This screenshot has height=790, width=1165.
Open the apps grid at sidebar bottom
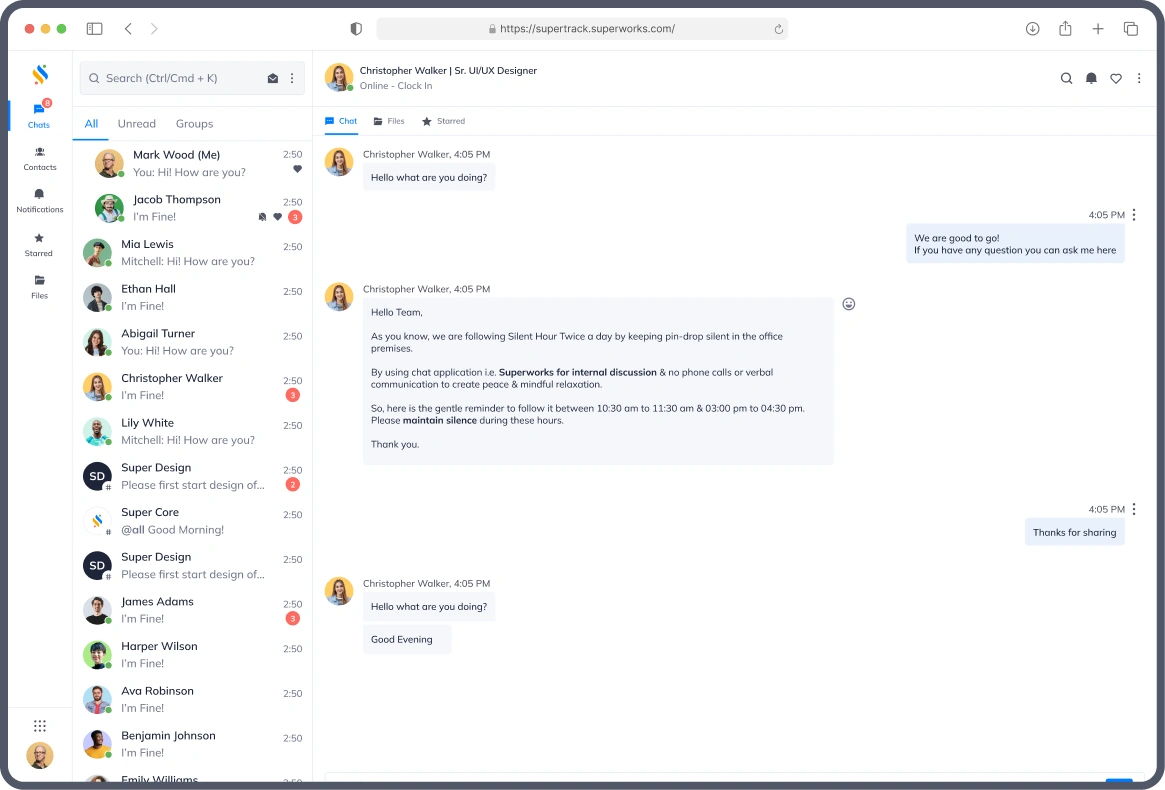(x=40, y=725)
